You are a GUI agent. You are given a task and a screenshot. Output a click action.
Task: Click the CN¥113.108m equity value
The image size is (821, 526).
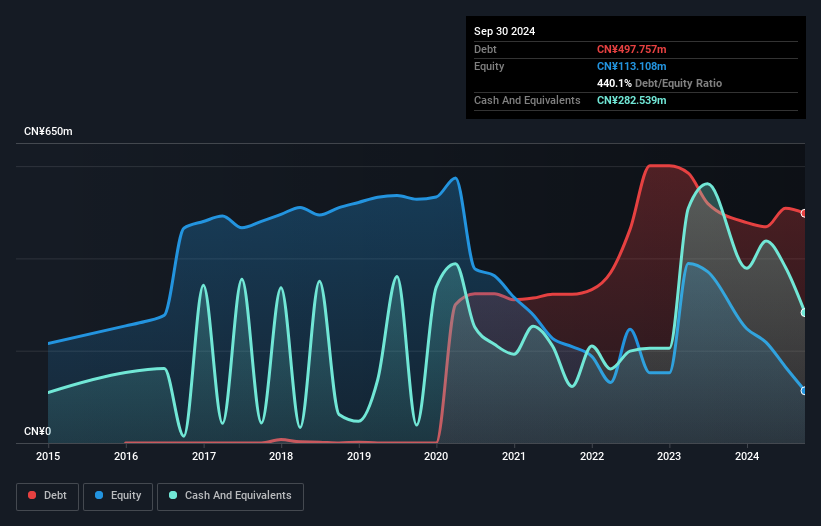631,66
